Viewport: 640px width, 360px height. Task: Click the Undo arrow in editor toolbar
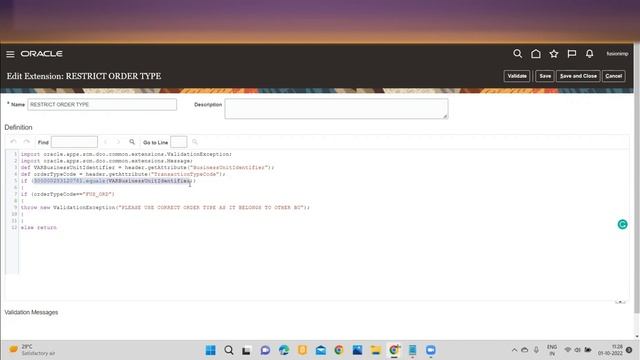13,142
